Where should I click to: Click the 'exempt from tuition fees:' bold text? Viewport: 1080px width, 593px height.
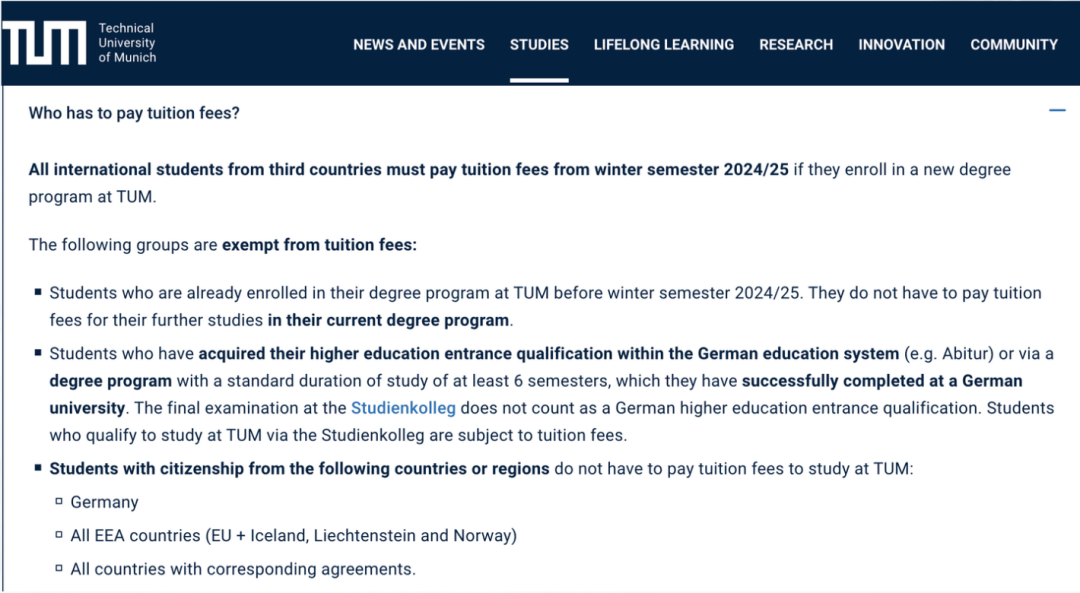[x=320, y=245]
